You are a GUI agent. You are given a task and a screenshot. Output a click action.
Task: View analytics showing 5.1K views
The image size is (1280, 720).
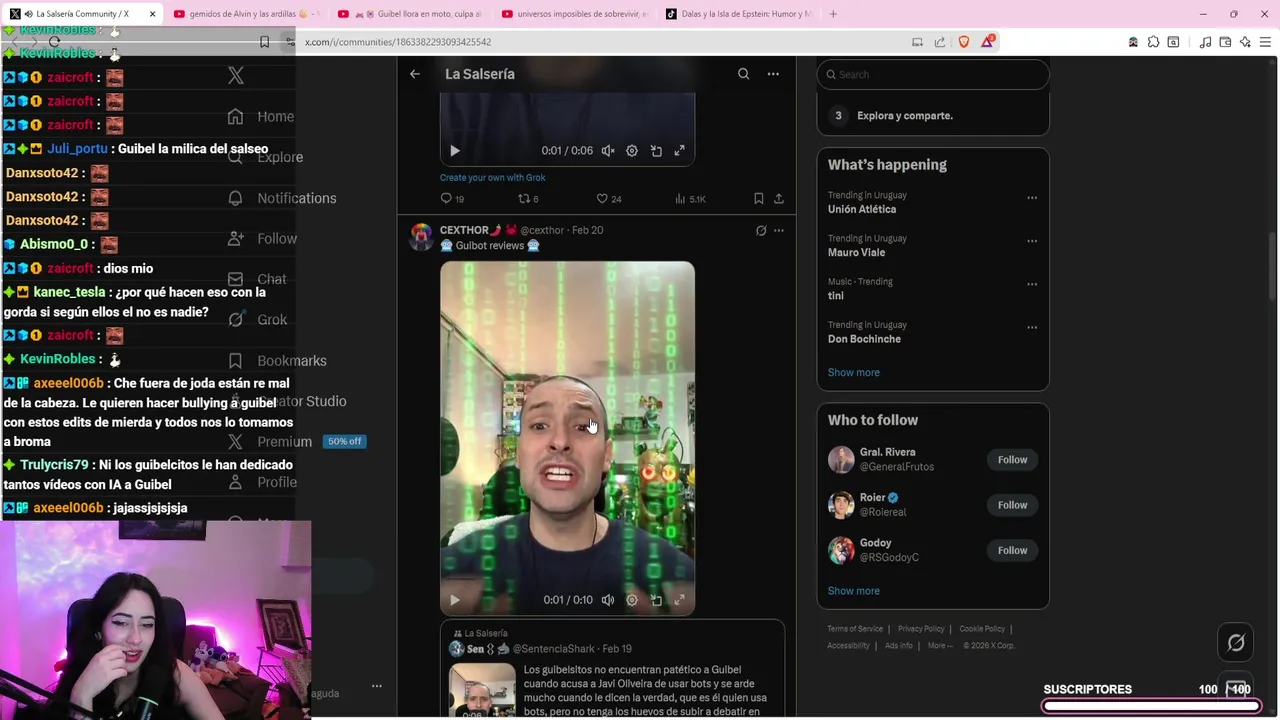690,199
